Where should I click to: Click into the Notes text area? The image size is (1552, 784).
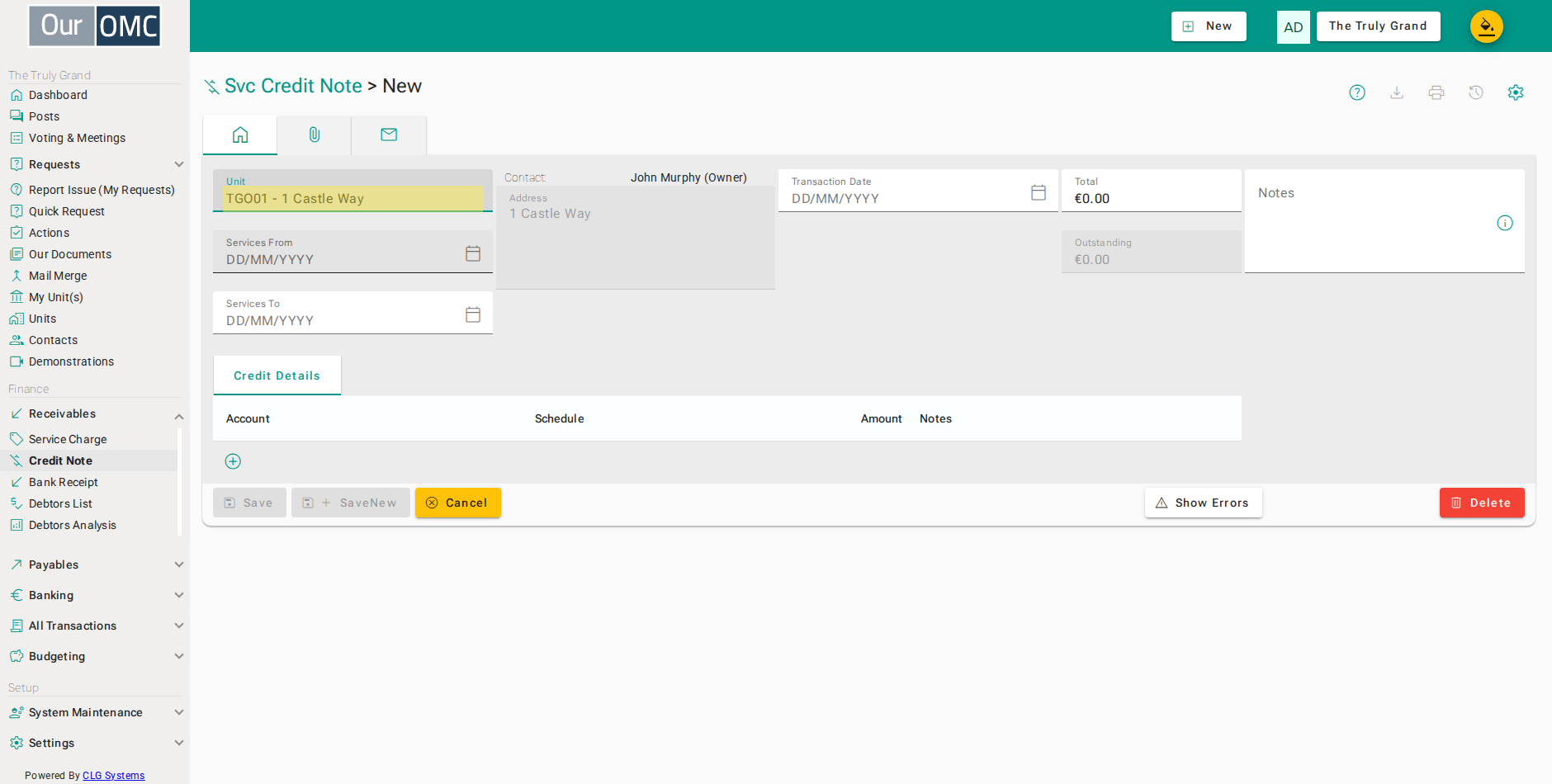coord(1384,221)
